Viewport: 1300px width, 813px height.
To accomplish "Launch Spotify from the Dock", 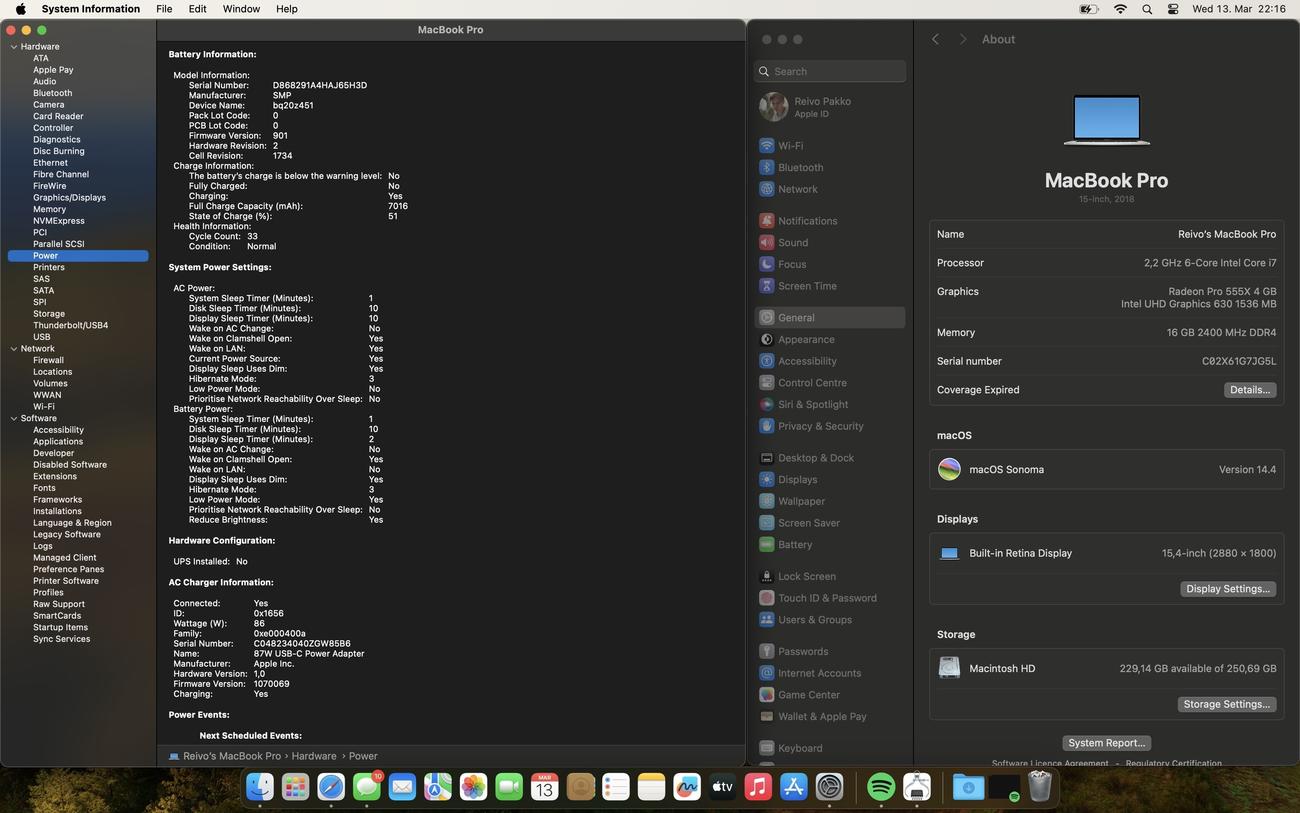I will [881, 788].
